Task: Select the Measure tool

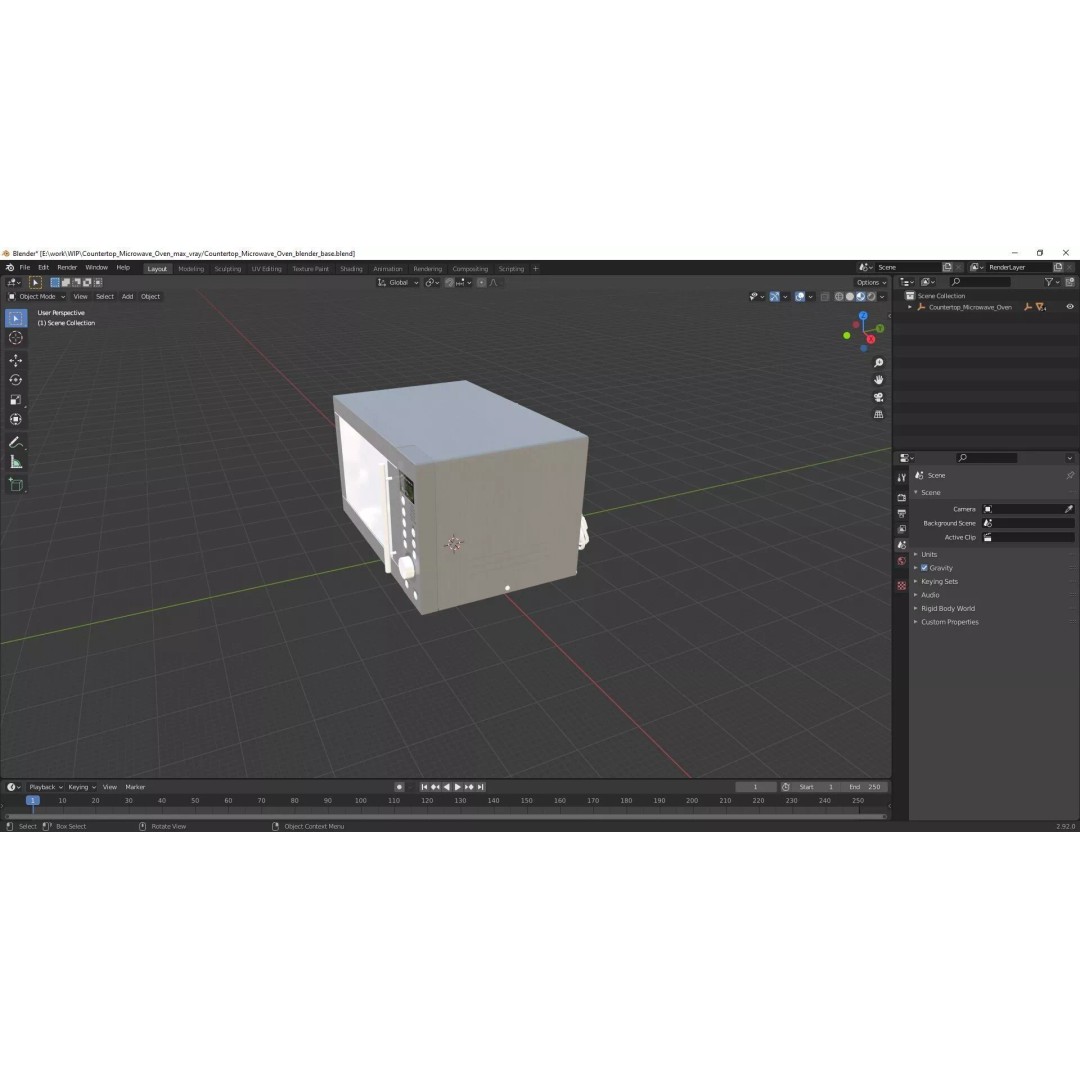Action: pyautogui.click(x=16, y=462)
